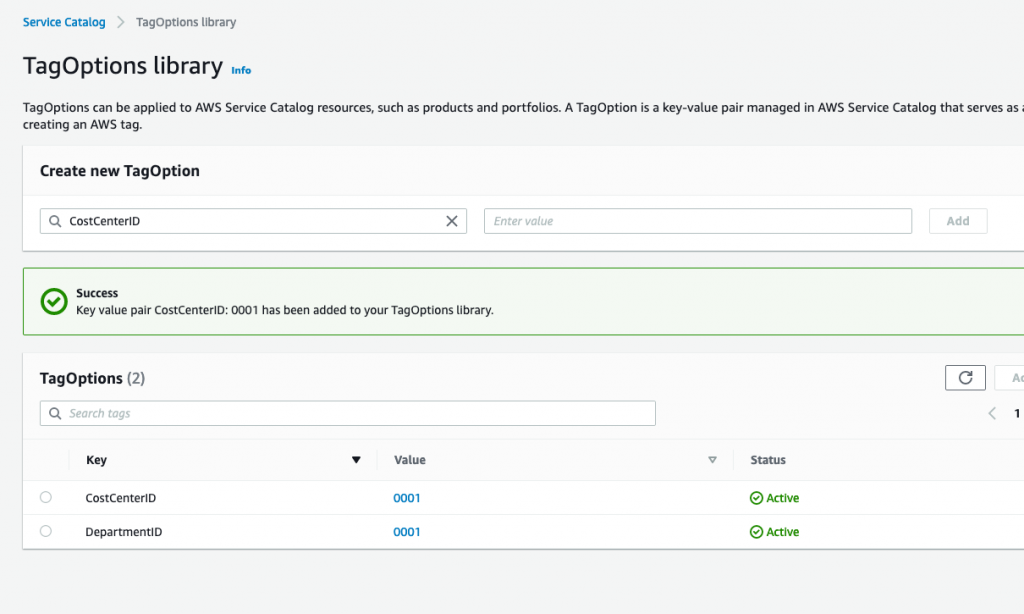Click the green checkmark in the Success banner
The image size is (1024, 614).
point(54,300)
